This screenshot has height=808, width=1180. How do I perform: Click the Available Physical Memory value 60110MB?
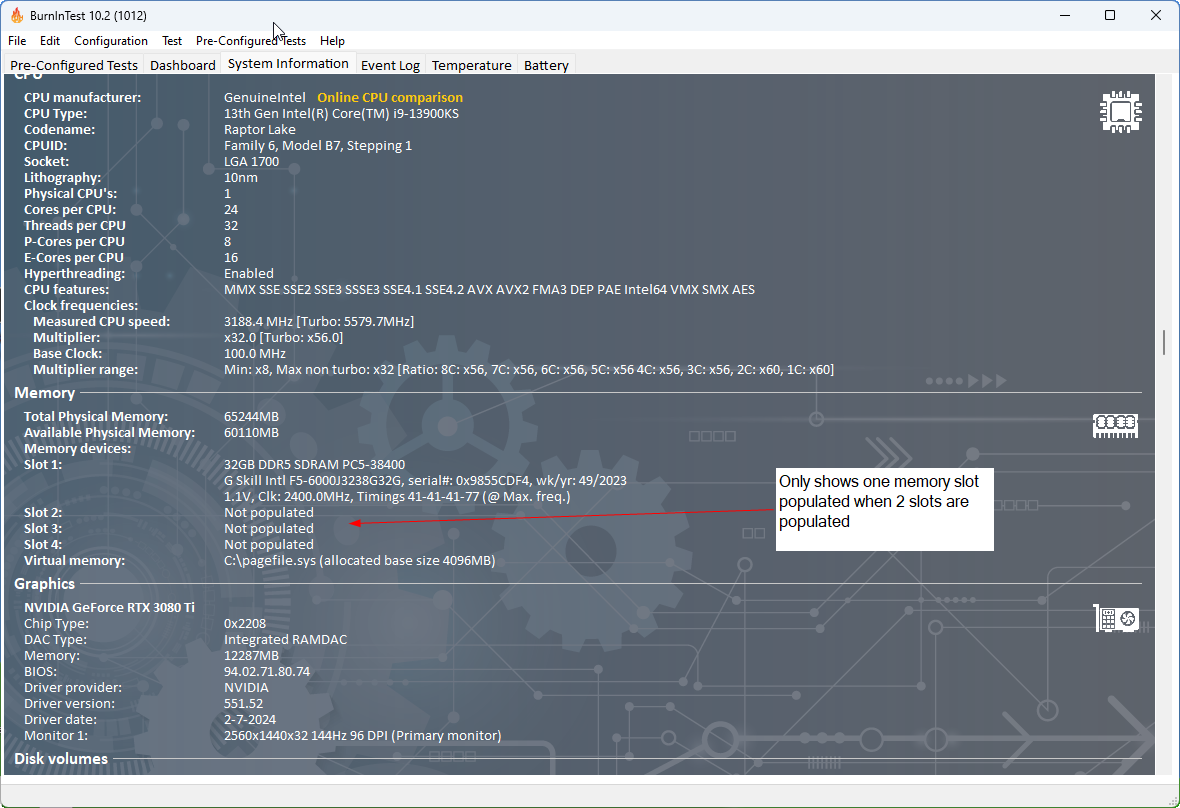[x=251, y=433]
